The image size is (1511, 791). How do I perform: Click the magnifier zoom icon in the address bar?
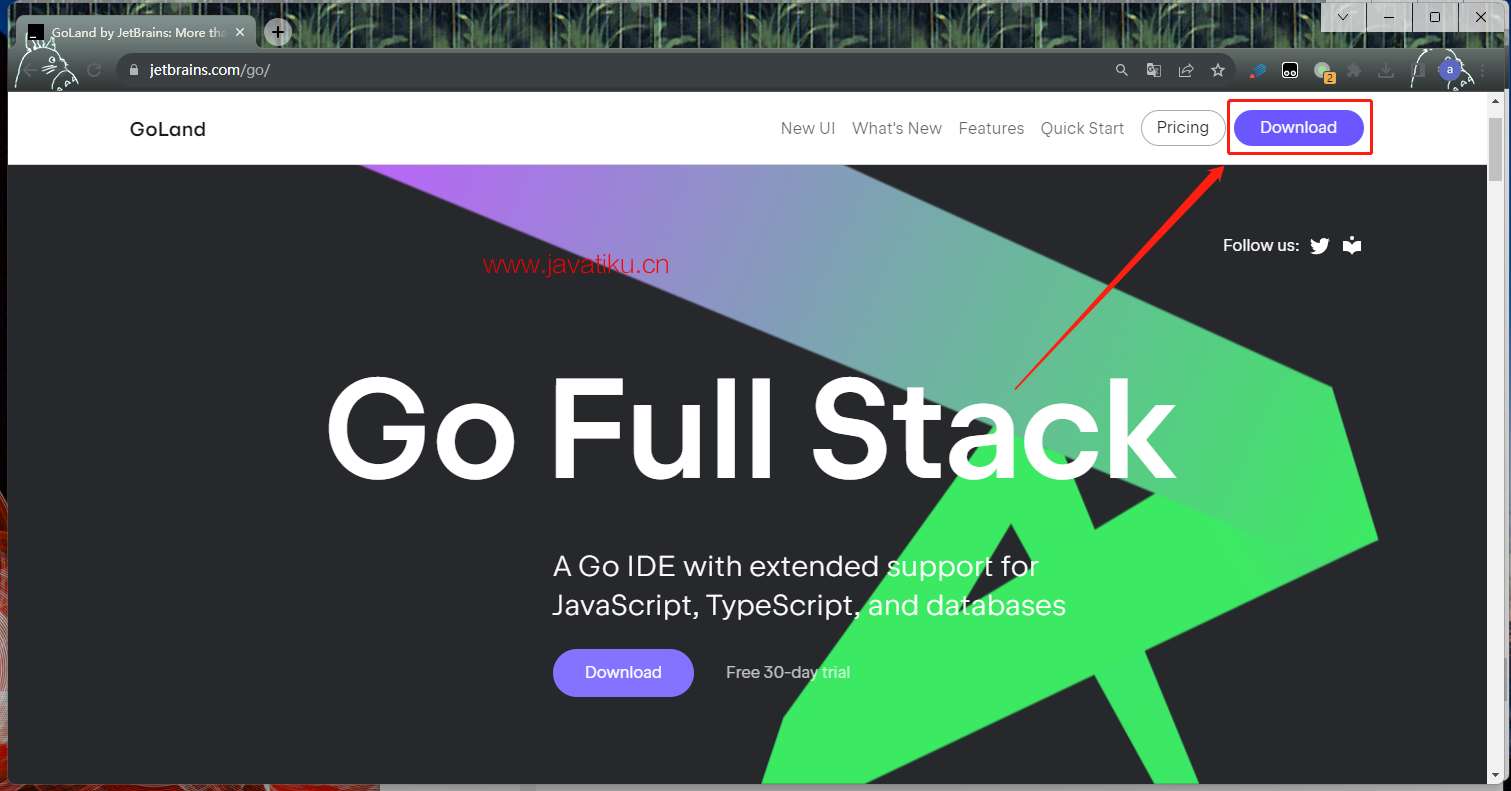(1122, 70)
